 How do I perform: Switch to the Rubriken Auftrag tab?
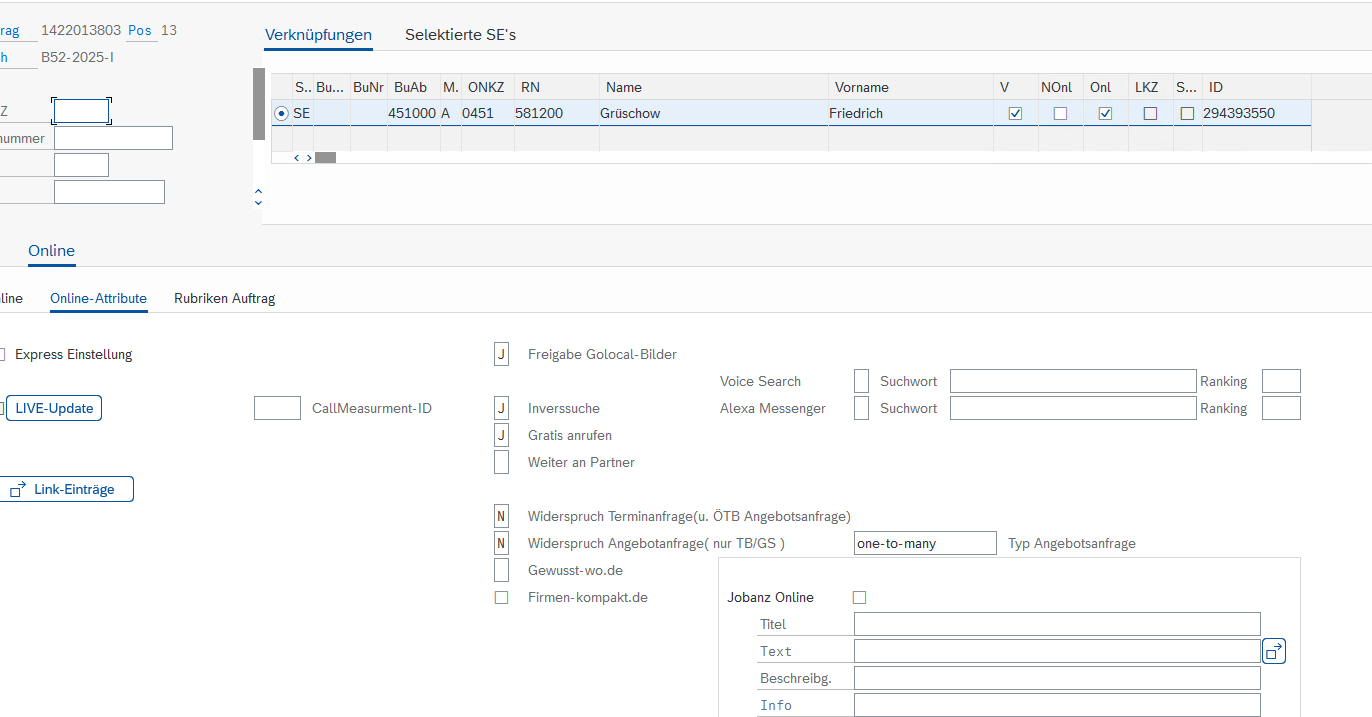224,298
